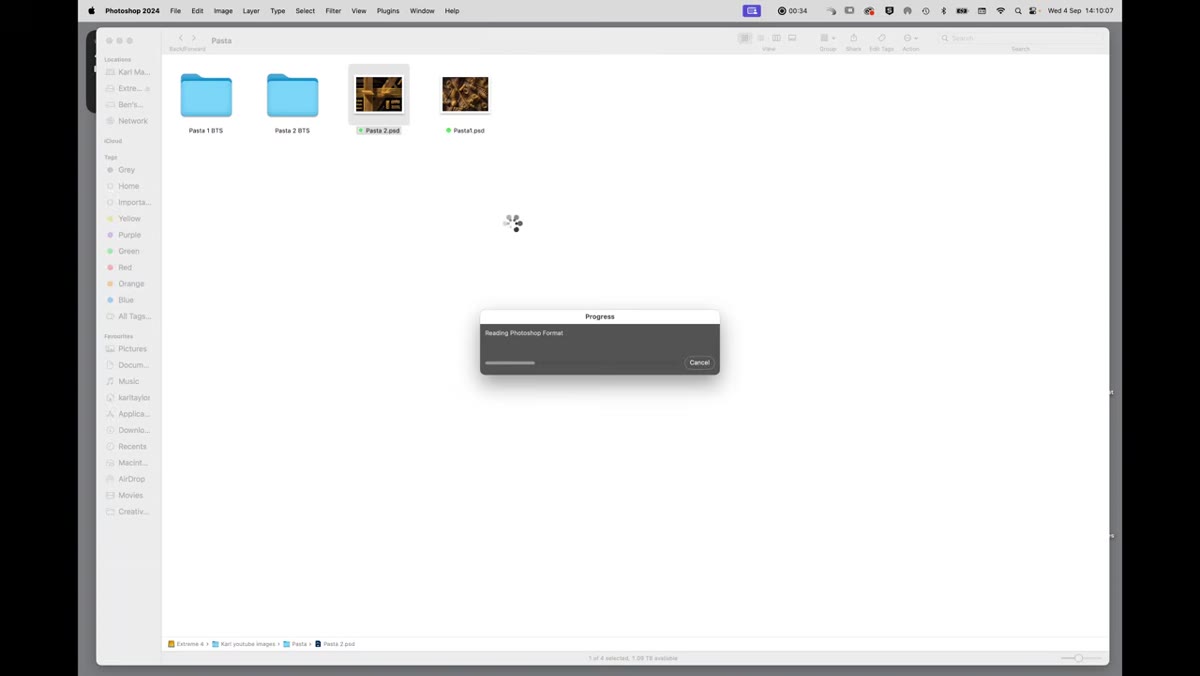Select the Pasta 2.psd thumbnail
The image size is (1200, 676).
pos(379,94)
